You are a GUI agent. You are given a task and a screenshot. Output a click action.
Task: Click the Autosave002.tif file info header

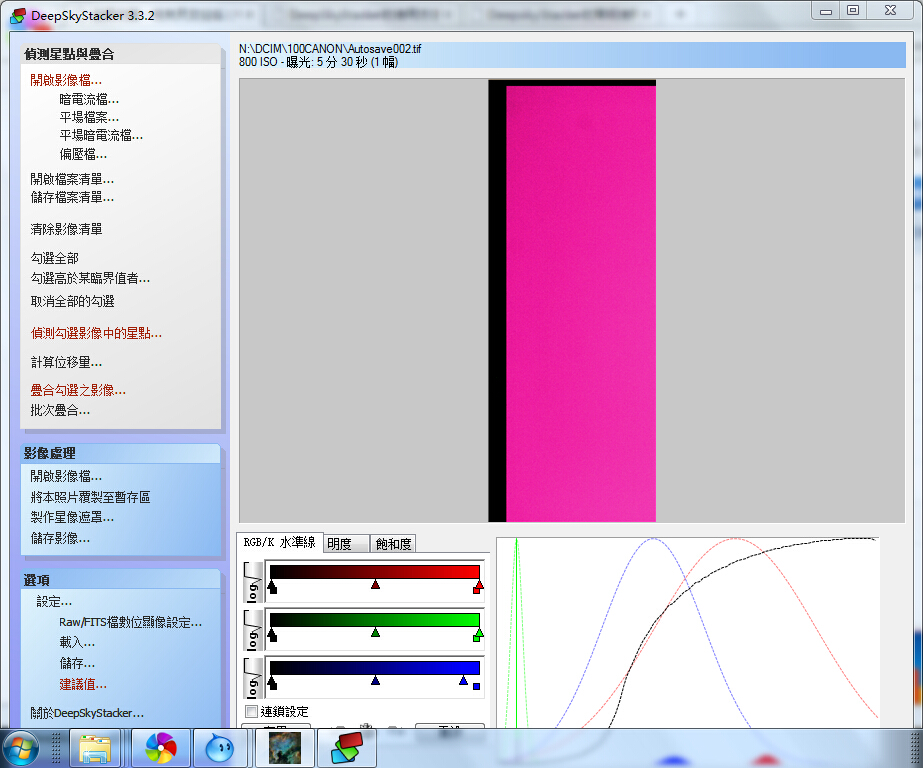pos(572,55)
